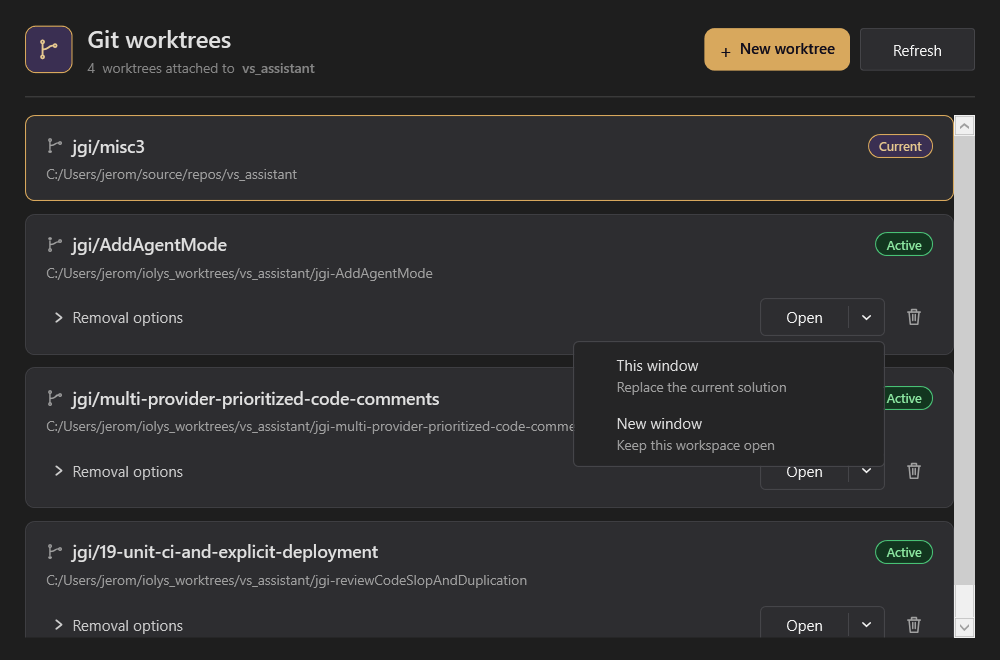The image size is (1000, 660).
Task: Select the jgi/AddAgentMode worktree title
Action: tap(149, 245)
